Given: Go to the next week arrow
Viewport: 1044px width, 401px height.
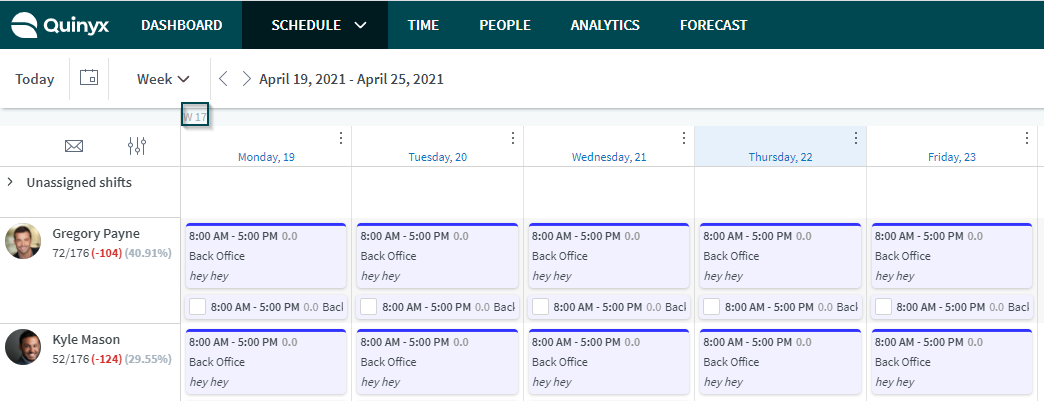Looking at the screenshot, I should tap(246, 79).
